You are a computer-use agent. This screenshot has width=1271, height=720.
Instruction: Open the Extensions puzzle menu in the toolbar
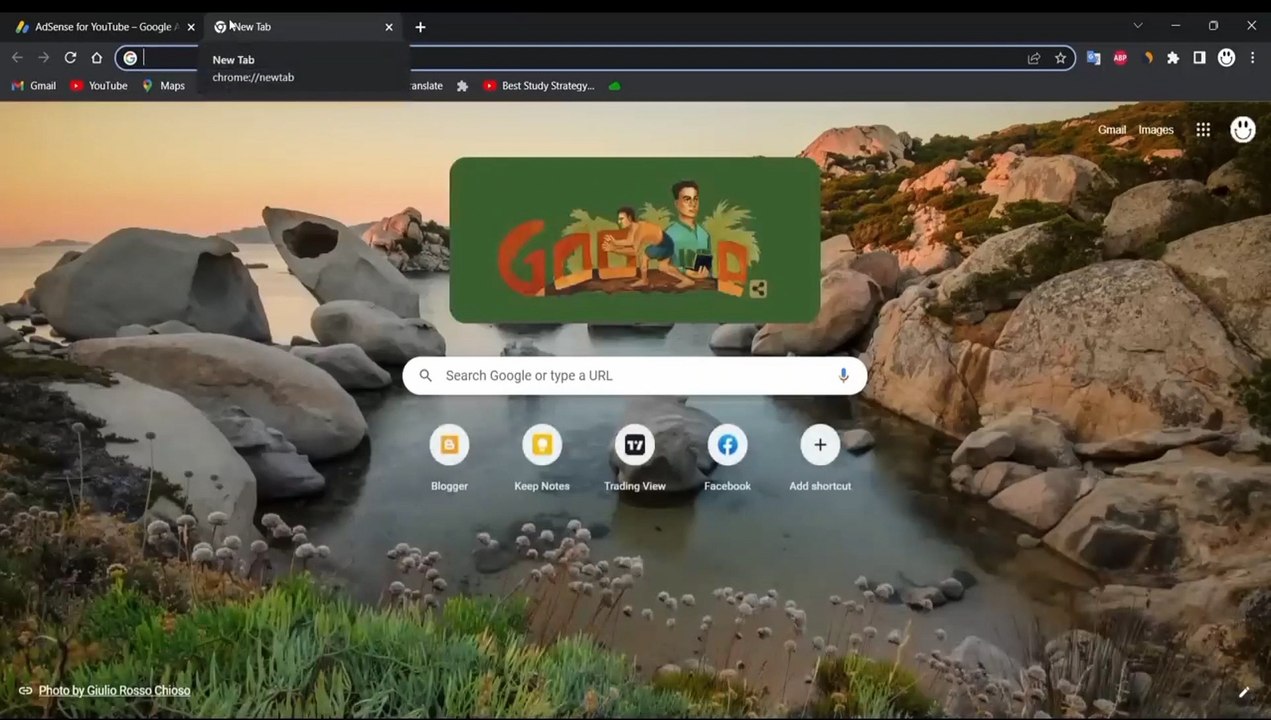pyautogui.click(x=1173, y=58)
